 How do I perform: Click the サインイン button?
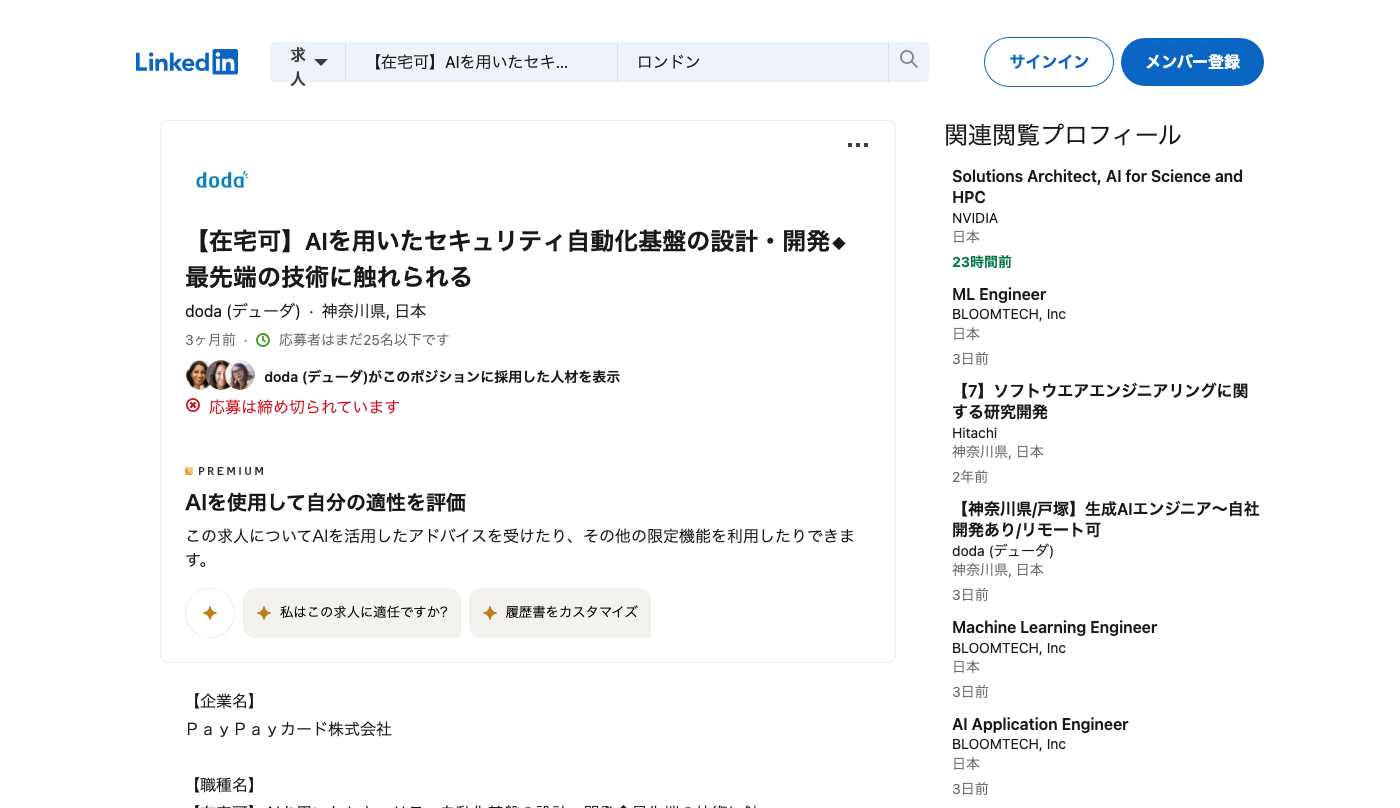point(1048,62)
